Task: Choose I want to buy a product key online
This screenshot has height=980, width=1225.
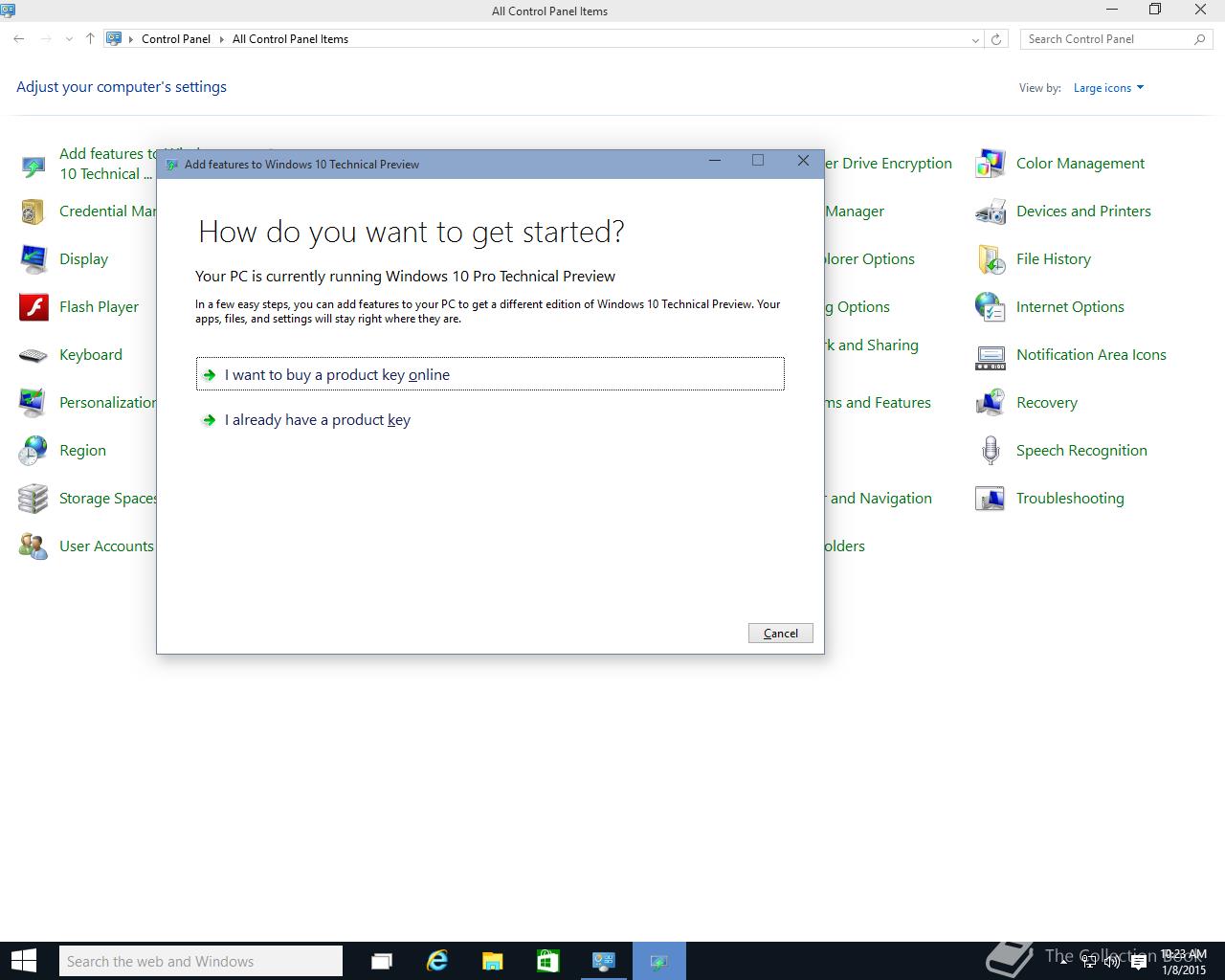Action: click(x=490, y=374)
